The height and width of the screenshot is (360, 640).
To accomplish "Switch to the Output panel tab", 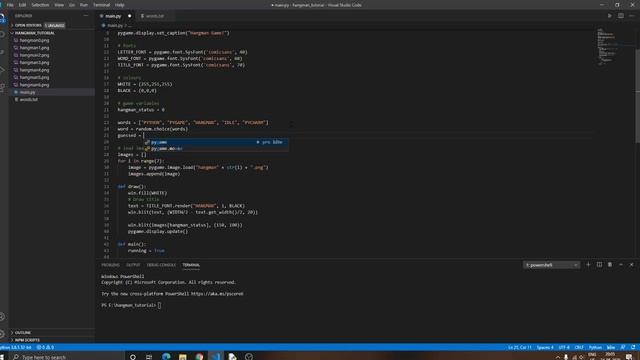I will click(133, 265).
